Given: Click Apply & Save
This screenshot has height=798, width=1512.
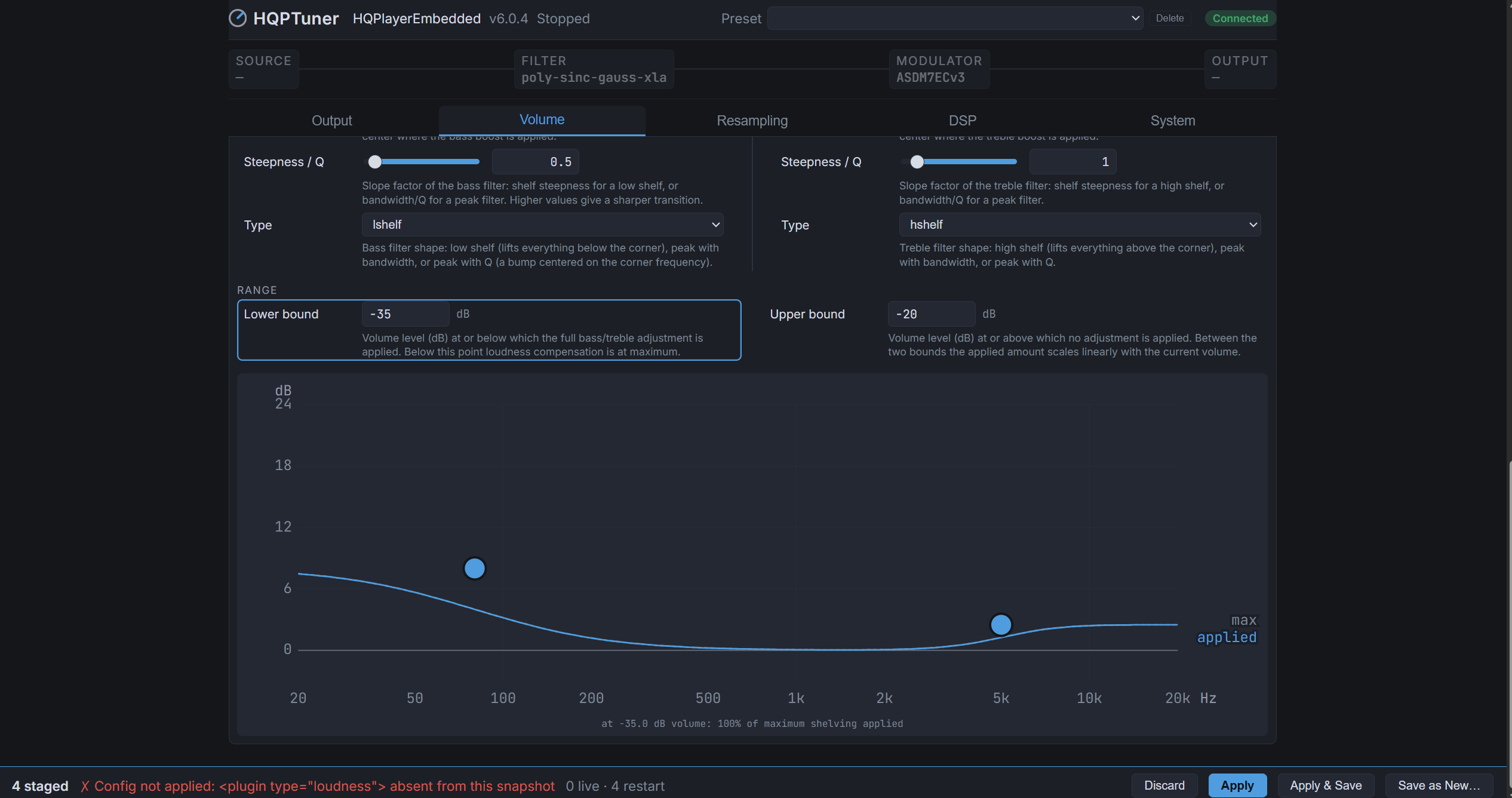Looking at the screenshot, I should [1326, 785].
